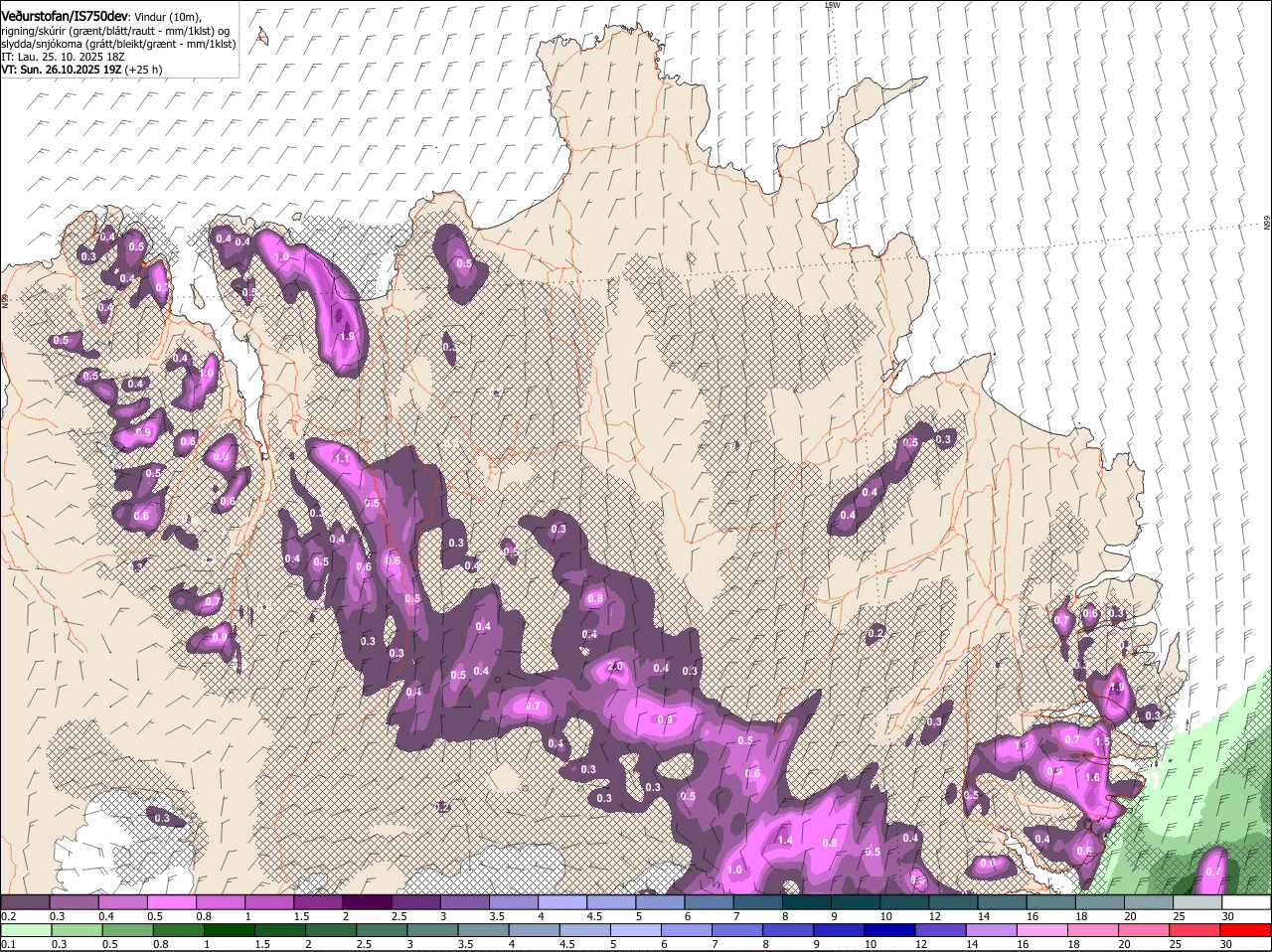Choose the lower legend swatch labeled 18
1272x952 pixels.
coord(1091,931)
